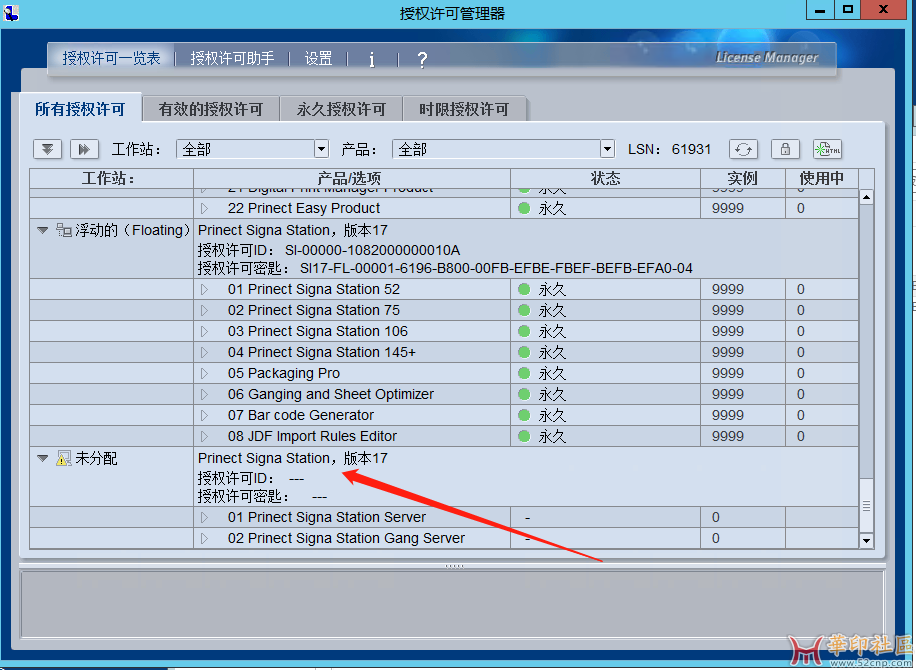Export license list to HTML icon
Image resolution: width=916 pixels, height=670 pixels.
(x=827, y=150)
